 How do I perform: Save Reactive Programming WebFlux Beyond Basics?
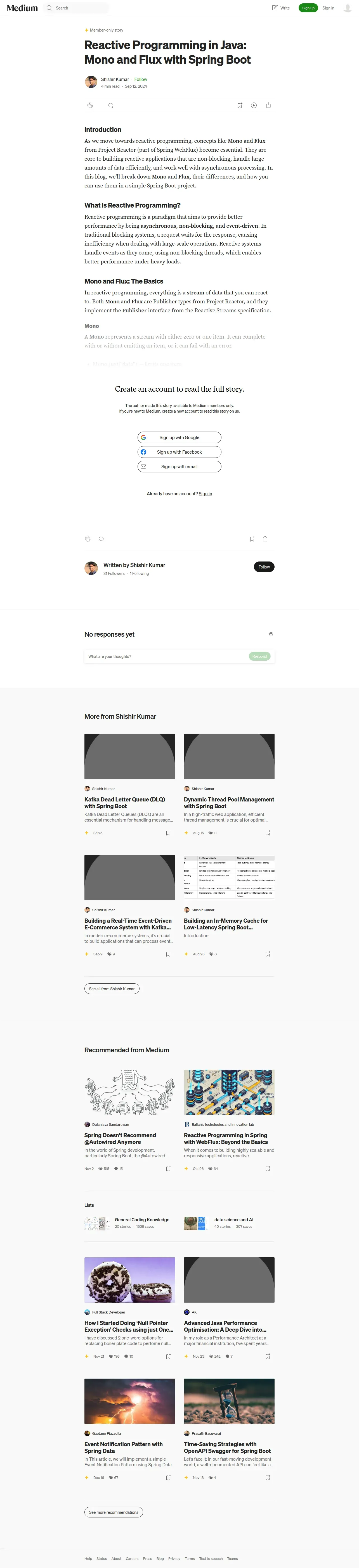[x=268, y=1169]
